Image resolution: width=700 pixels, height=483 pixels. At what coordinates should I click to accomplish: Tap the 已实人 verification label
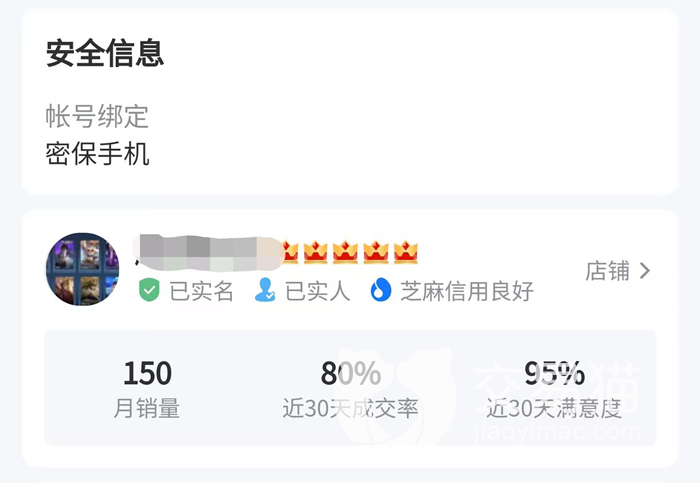pyautogui.click(x=318, y=291)
